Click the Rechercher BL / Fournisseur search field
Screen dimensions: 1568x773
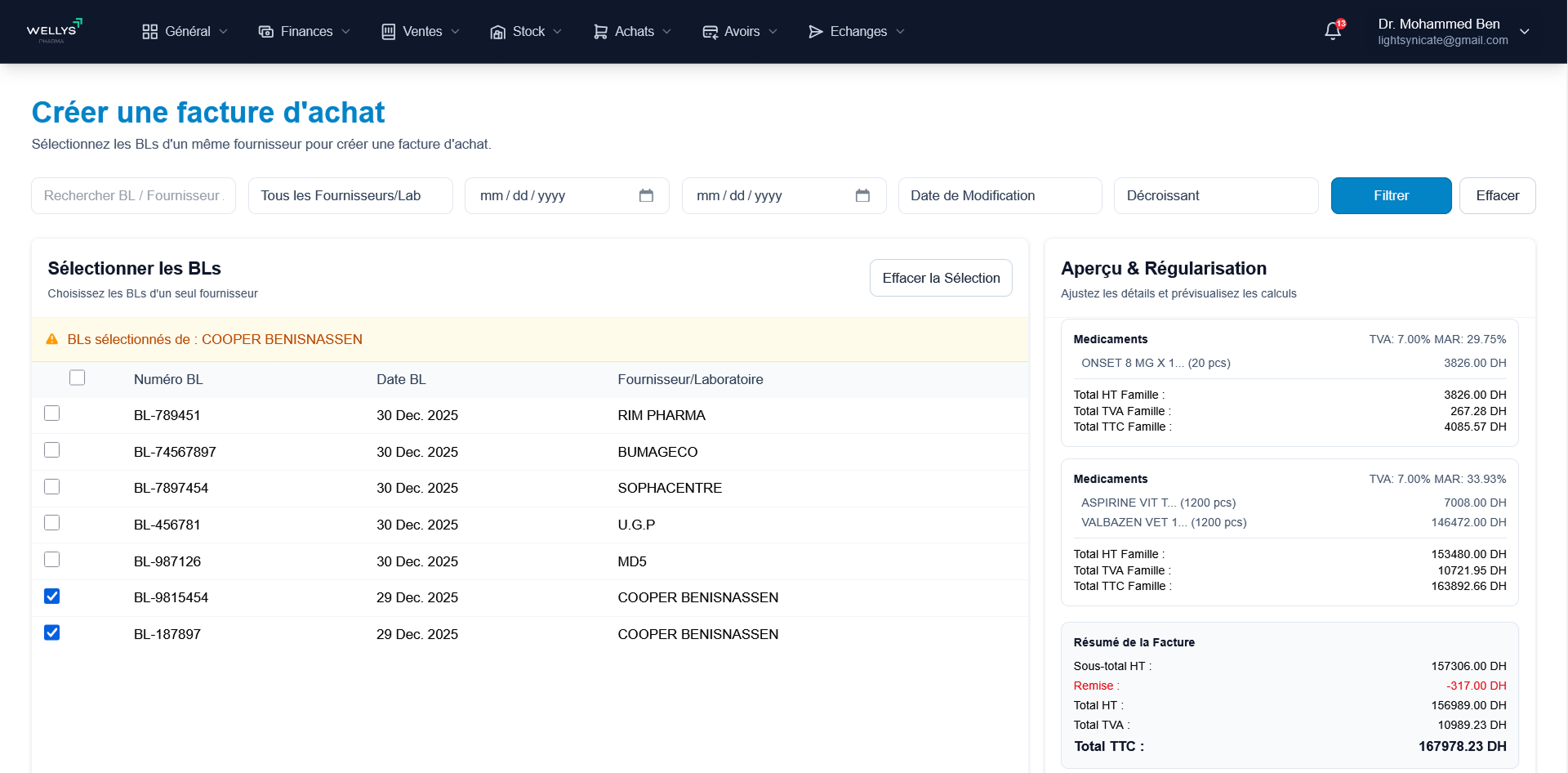coord(133,195)
